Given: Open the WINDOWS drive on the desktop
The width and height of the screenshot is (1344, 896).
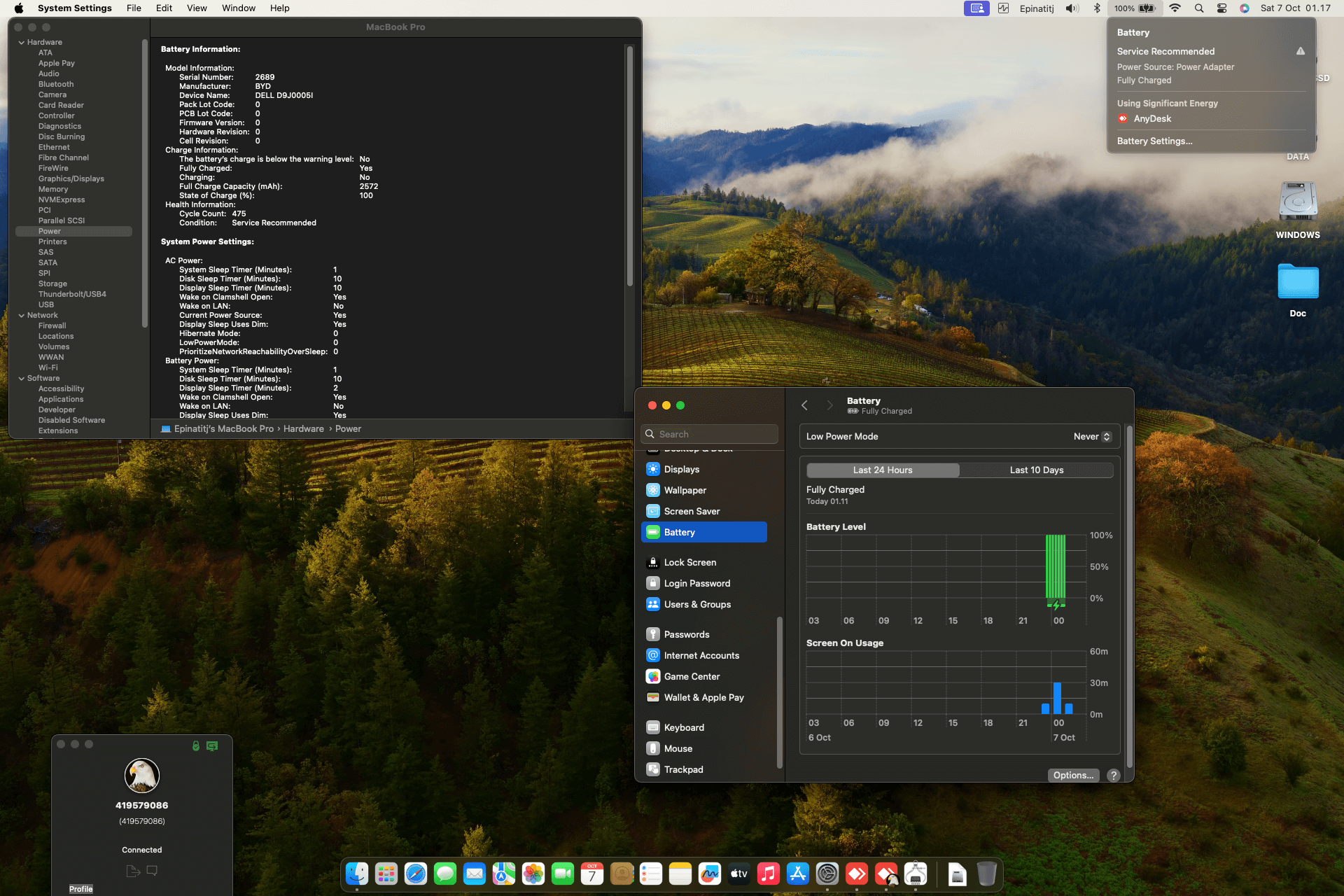Looking at the screenshot, I should pyautogui.click(x=1297, y=203).
